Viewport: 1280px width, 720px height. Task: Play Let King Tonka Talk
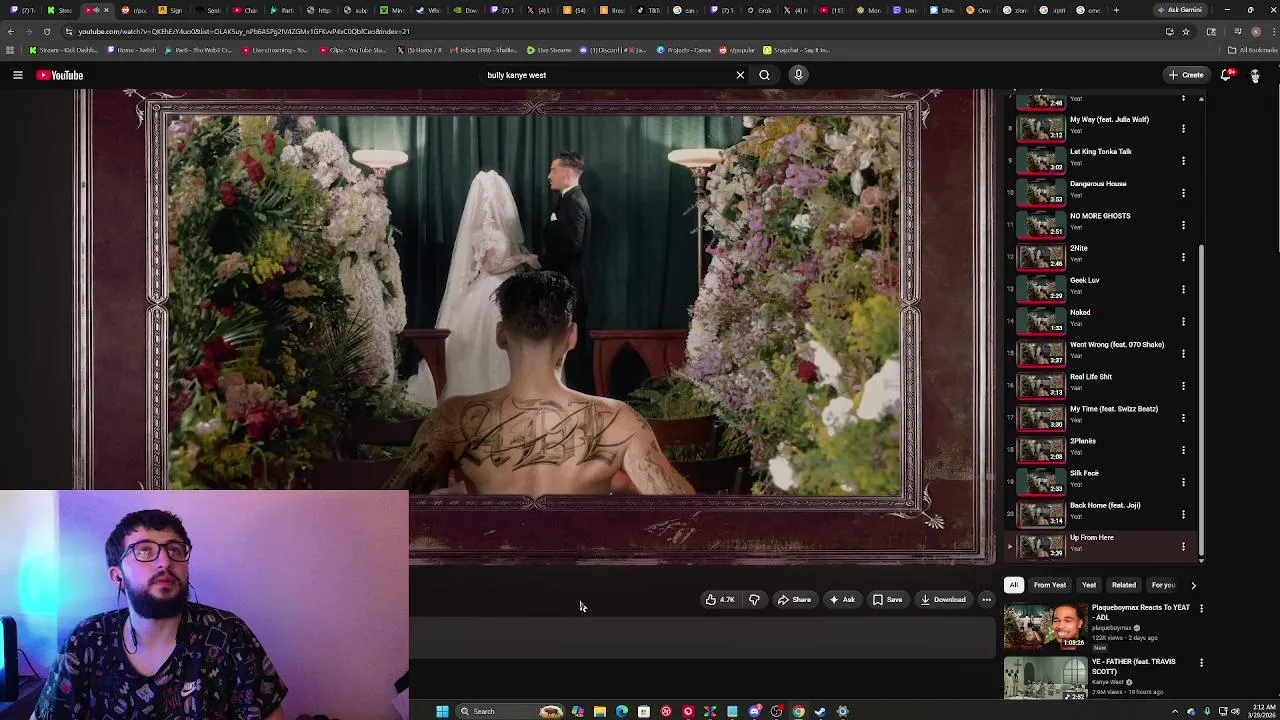point(1100,160)
